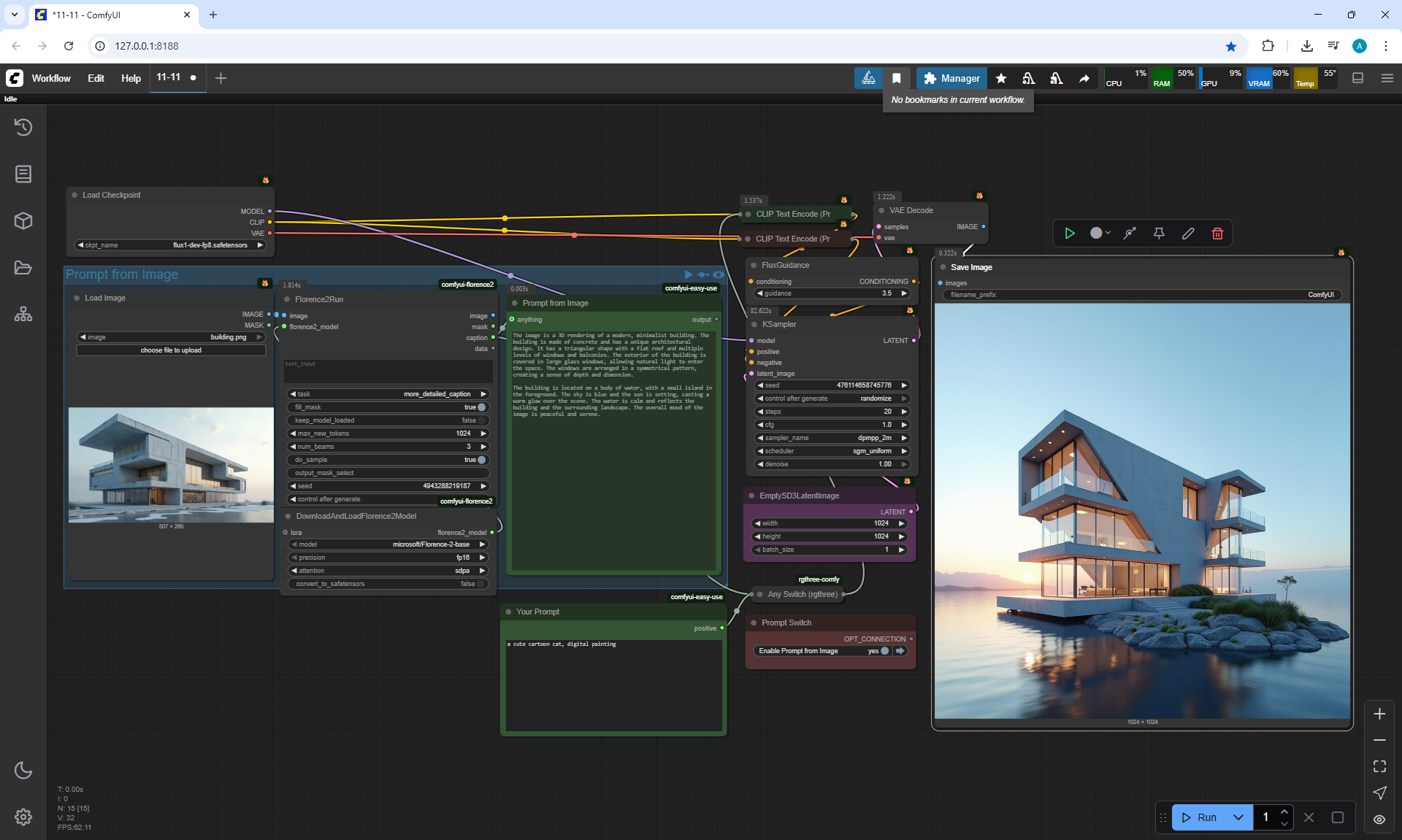Open settings gear in sidebar

pos(23,817)
